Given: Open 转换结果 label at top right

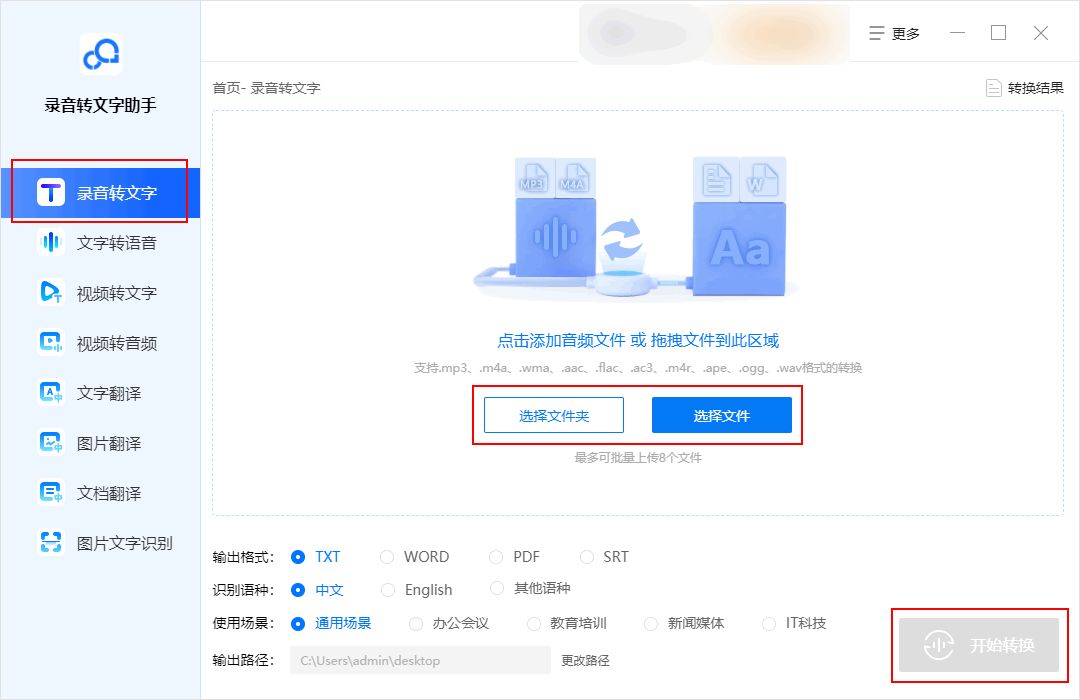Looking at the screenshot, I should tap(1035, 88).
